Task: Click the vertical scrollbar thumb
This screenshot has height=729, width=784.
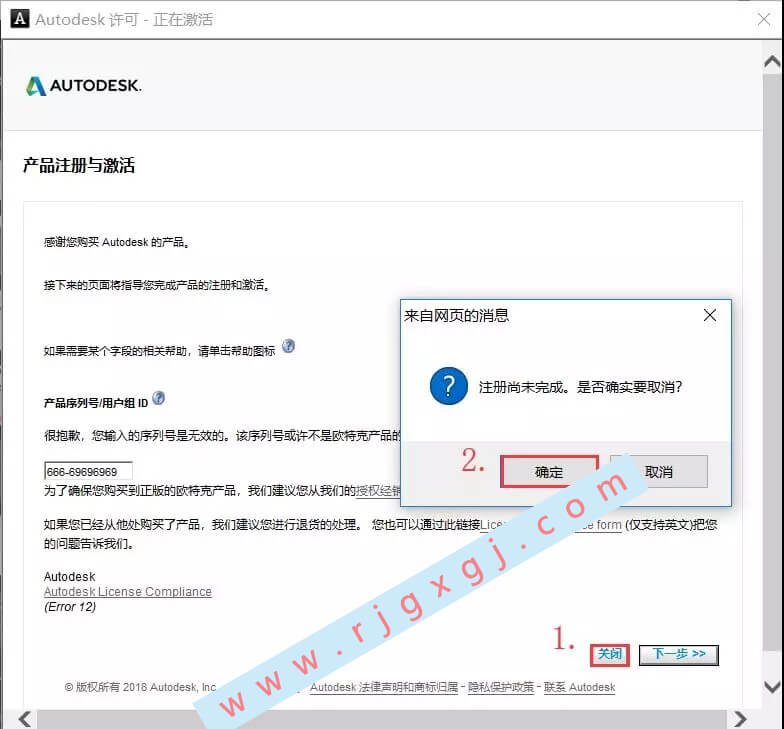Action: point(772,362)
